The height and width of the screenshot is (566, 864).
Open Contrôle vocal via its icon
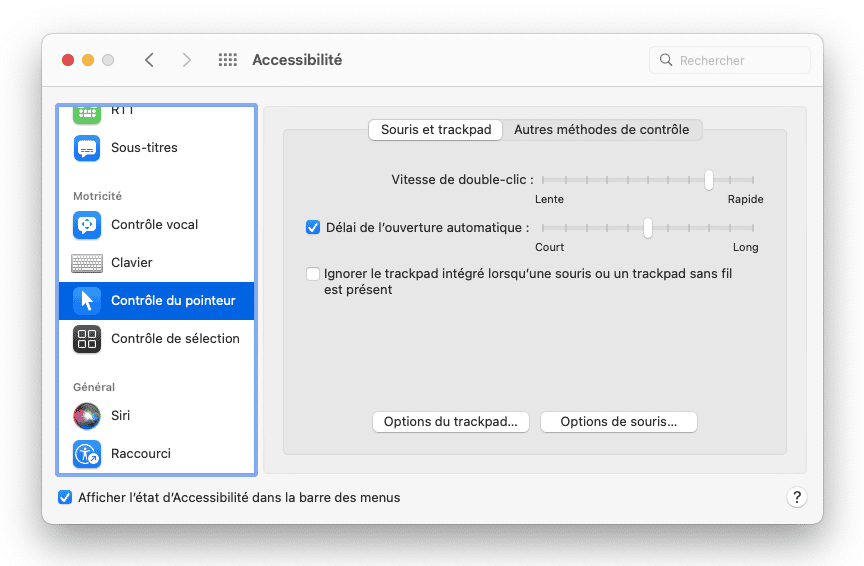87,225
